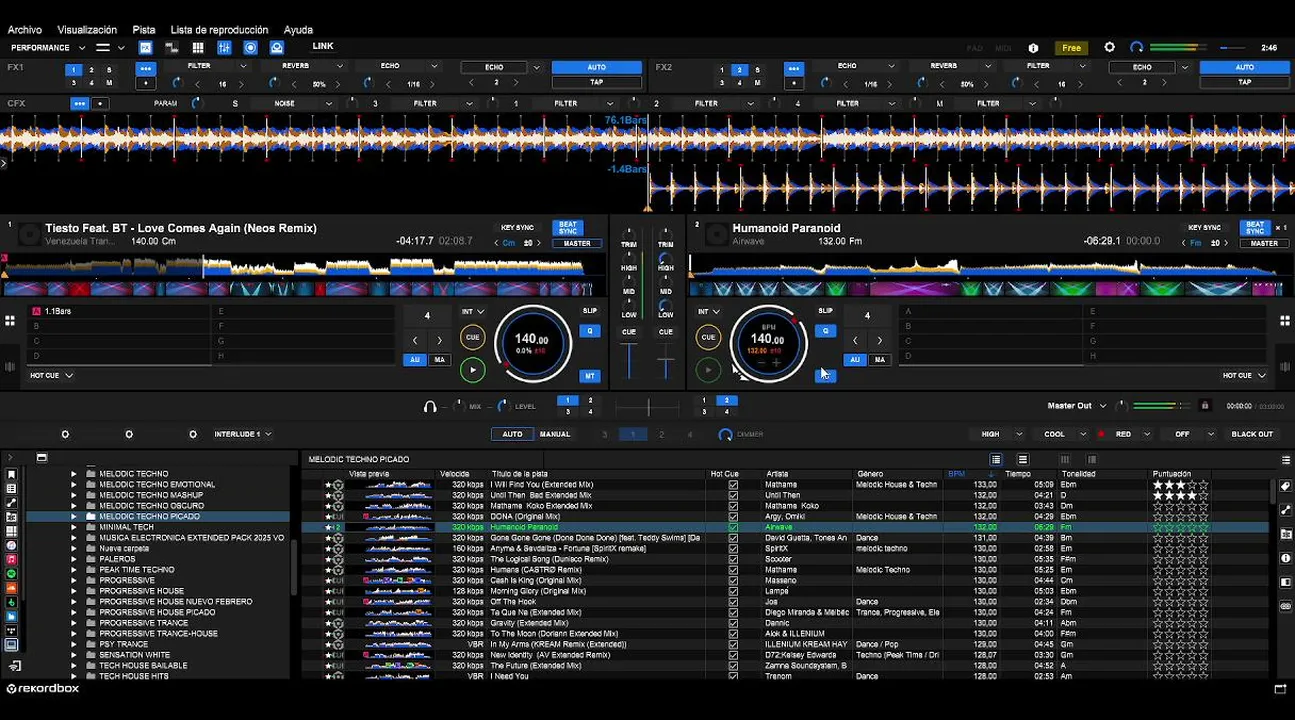Click the tag icon on right browser edge
This screenshot has height=720, width=1295.
tap(1286, 486)
